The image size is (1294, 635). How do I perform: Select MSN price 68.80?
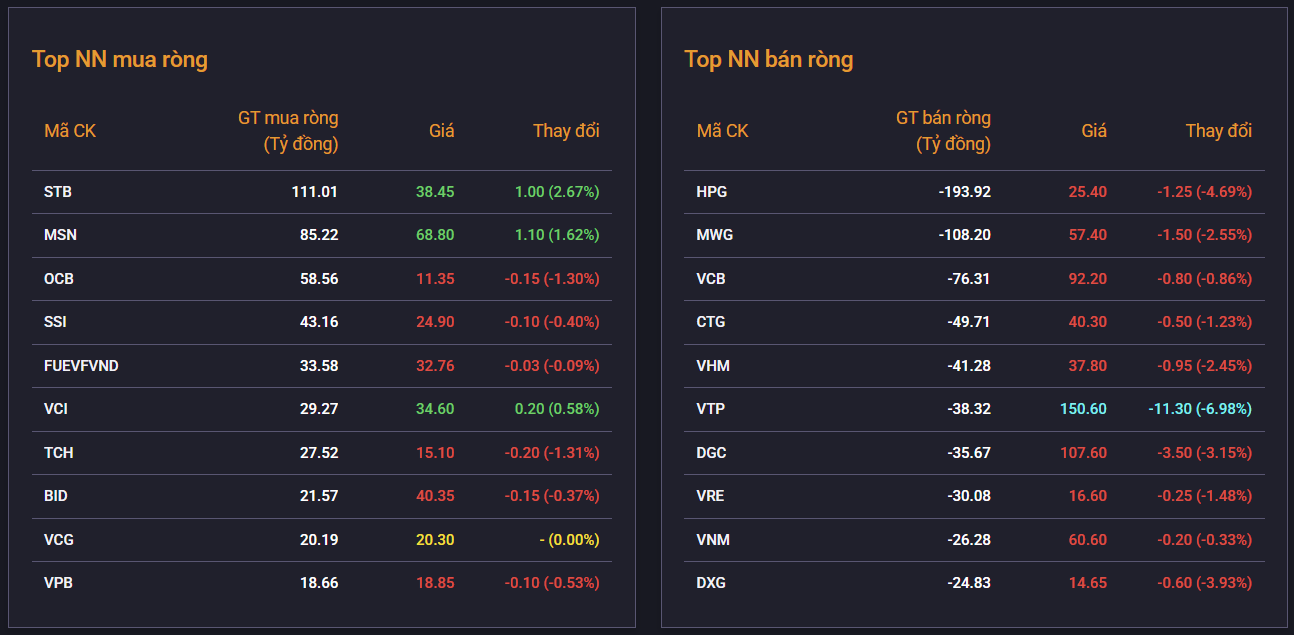(435, 235)
